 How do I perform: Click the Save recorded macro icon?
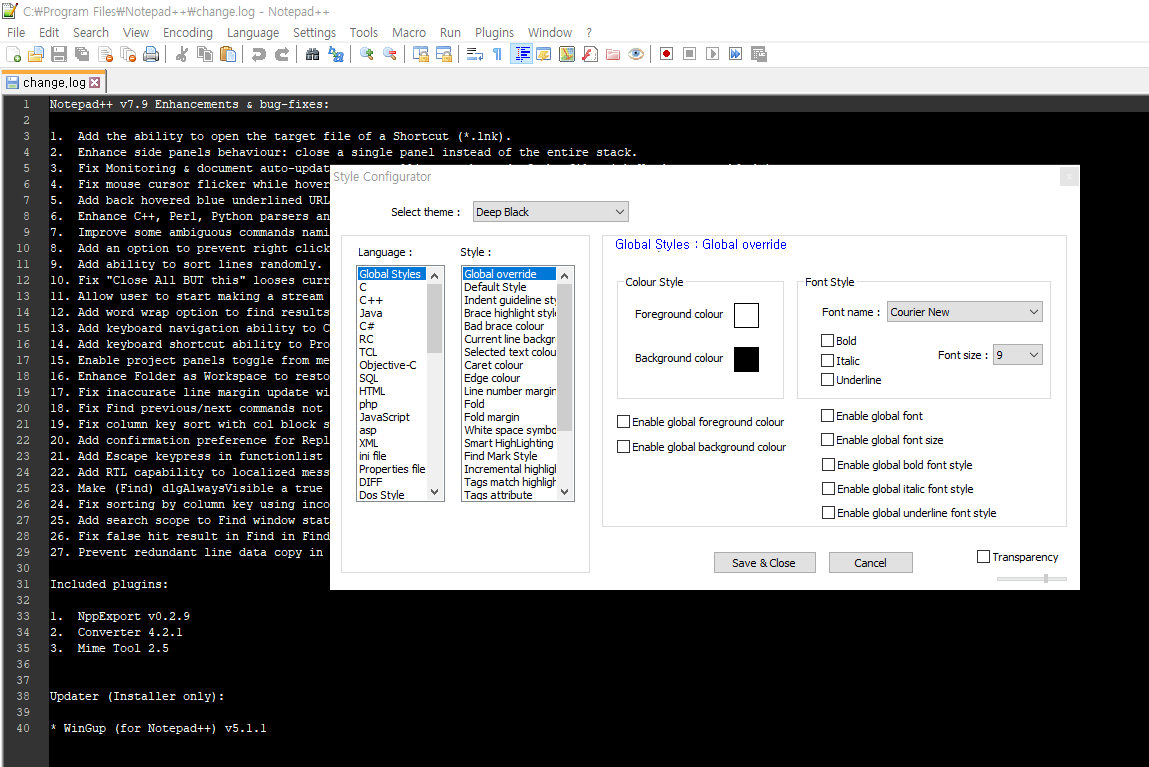pyautogui.click(x=758, y=54)
